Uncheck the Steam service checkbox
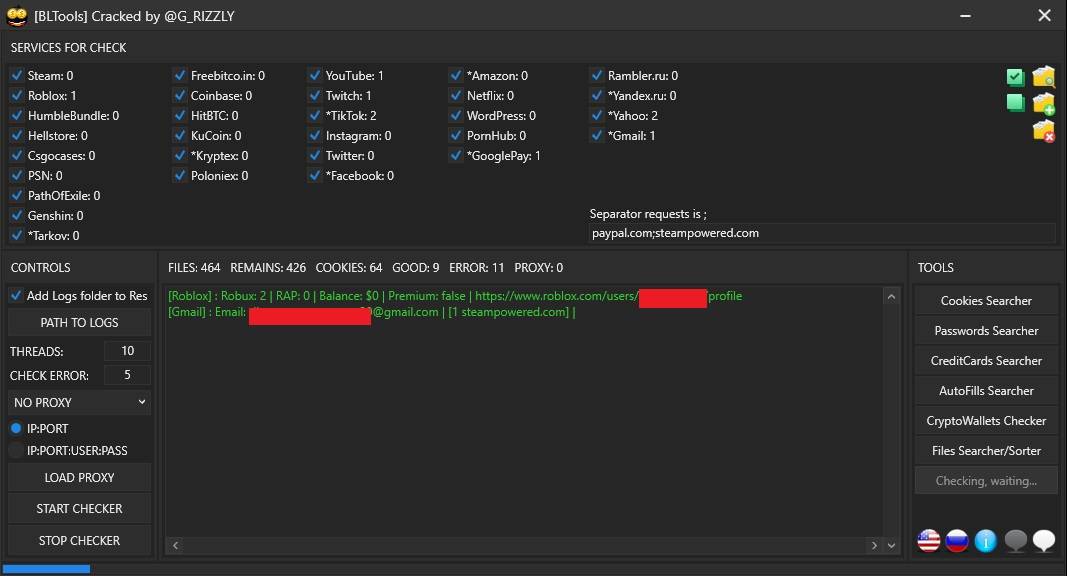1067x576 pixels. 17,76
